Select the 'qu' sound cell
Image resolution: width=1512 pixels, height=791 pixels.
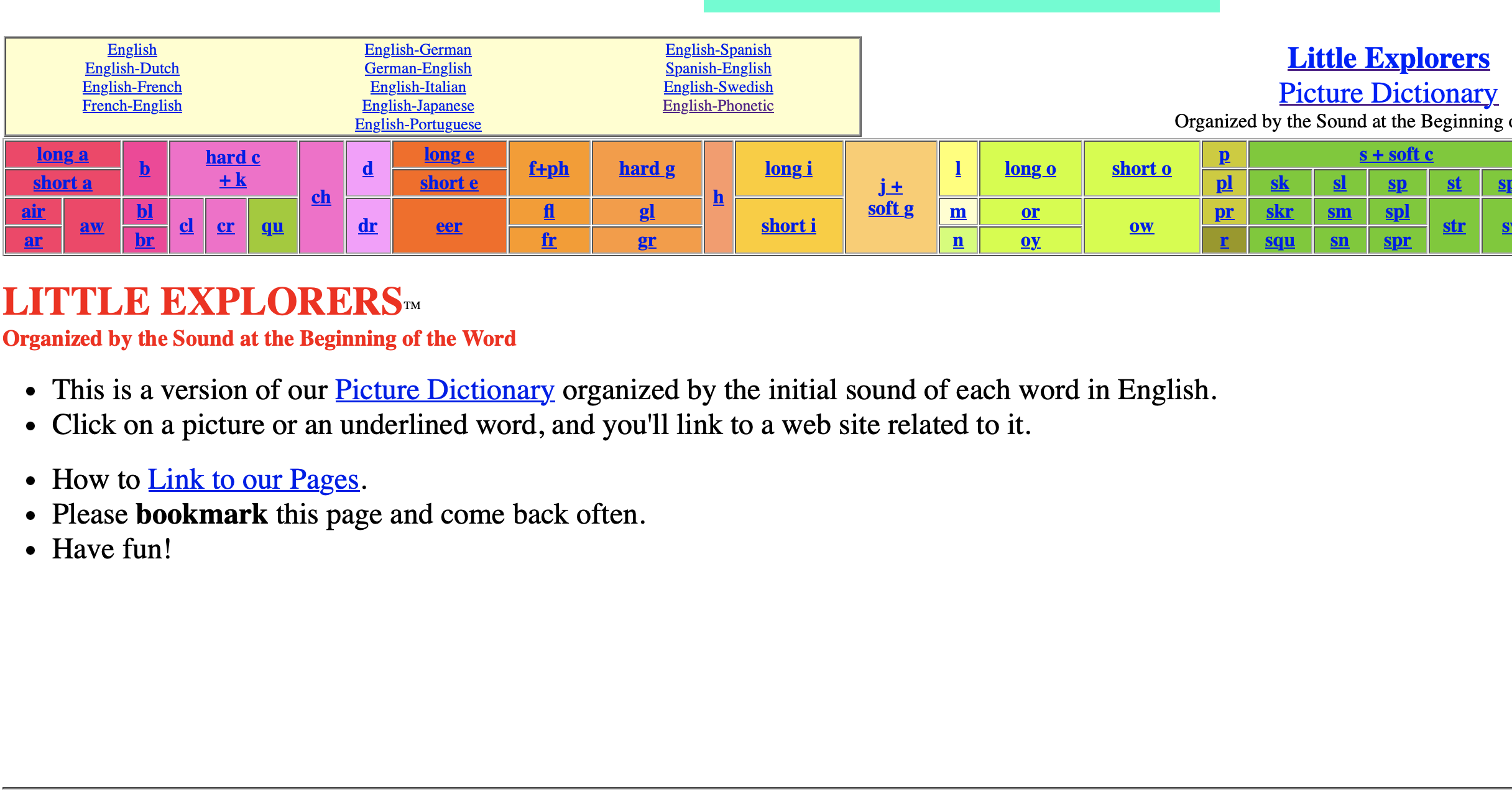click(x=272, y=226)
